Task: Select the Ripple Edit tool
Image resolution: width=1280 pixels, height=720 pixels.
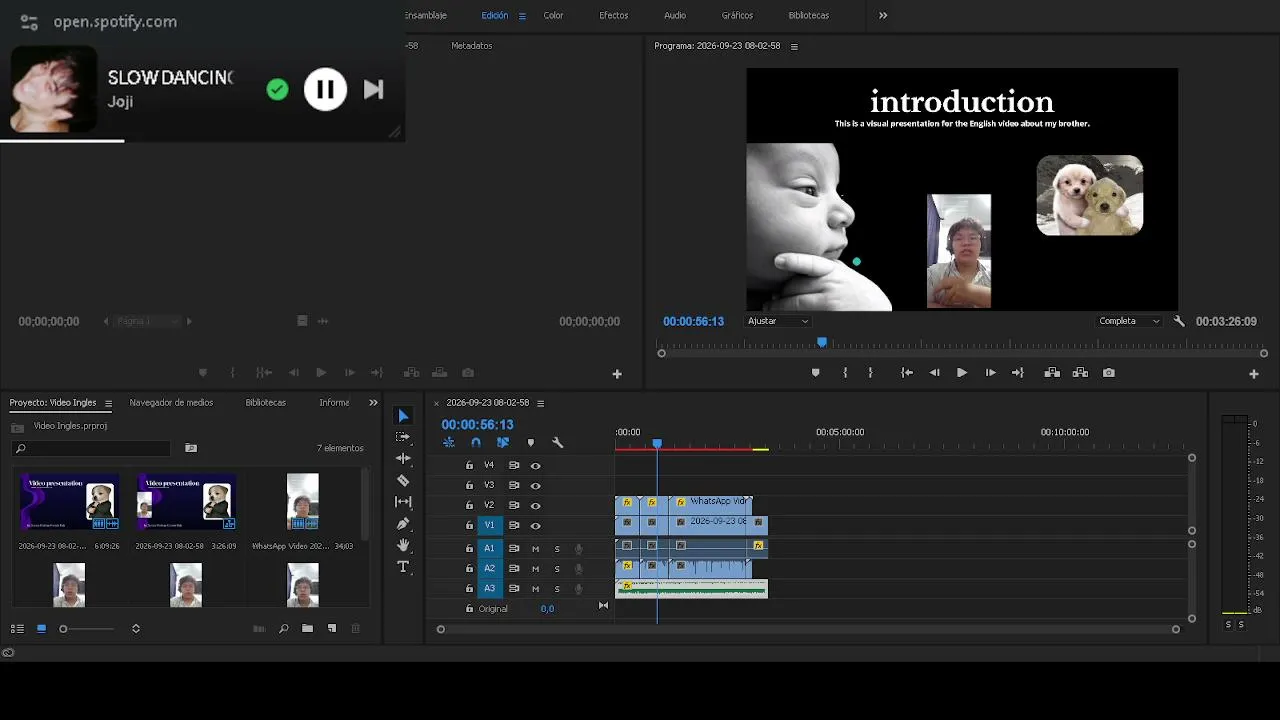Action: tap(403, 458)
